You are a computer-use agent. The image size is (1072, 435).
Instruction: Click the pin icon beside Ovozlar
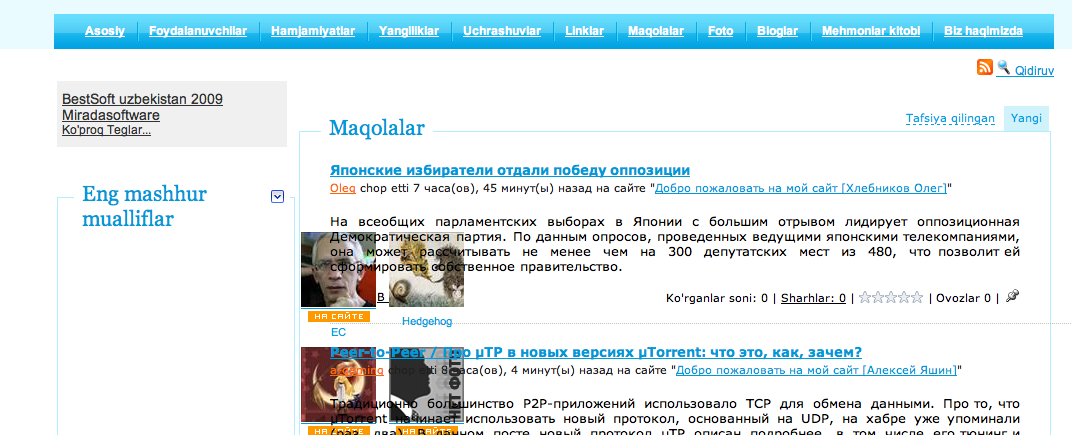(x=1012, y=297)
